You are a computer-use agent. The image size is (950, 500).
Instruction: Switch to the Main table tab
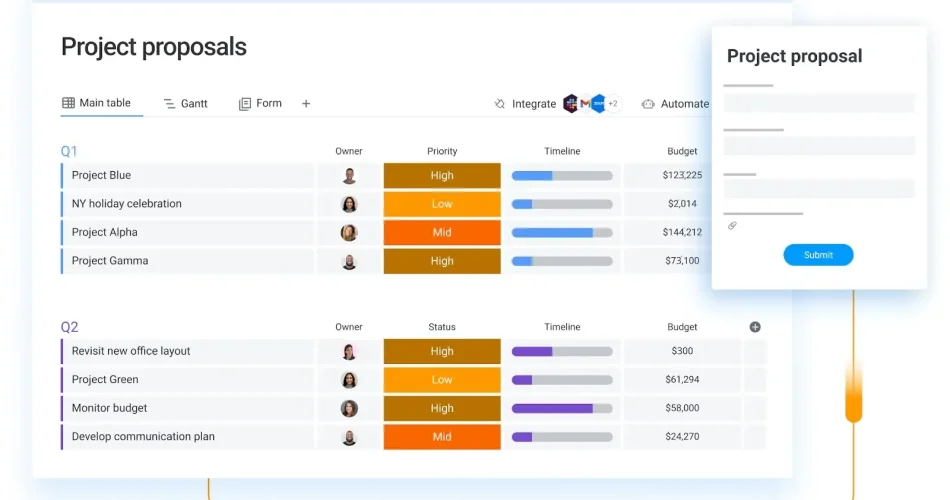pyautogui.click(x=97, y=103)
